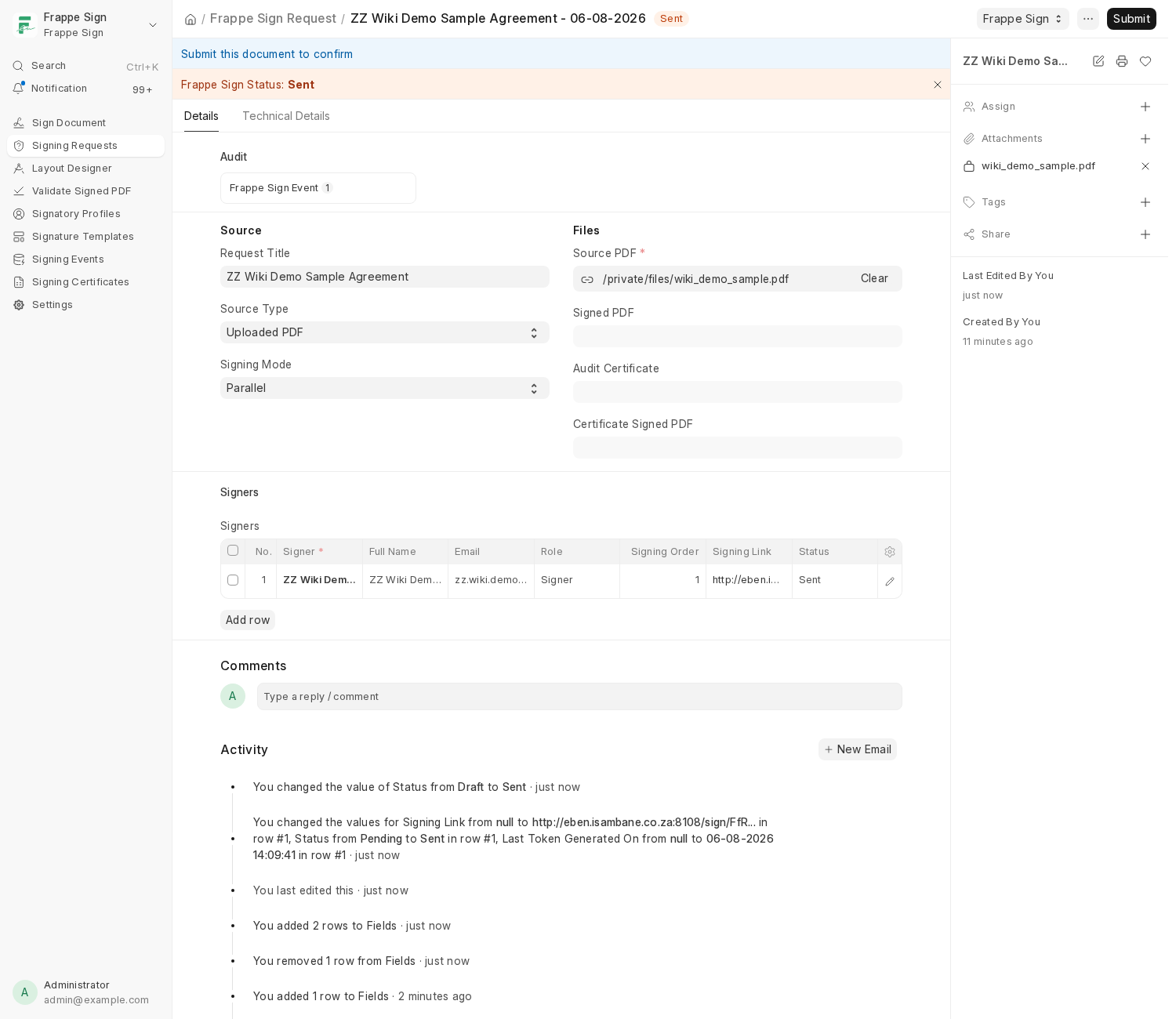This screenshot has width=1176, height=1019.
Task: Click the heart like icon
Action: [1145, 61]
